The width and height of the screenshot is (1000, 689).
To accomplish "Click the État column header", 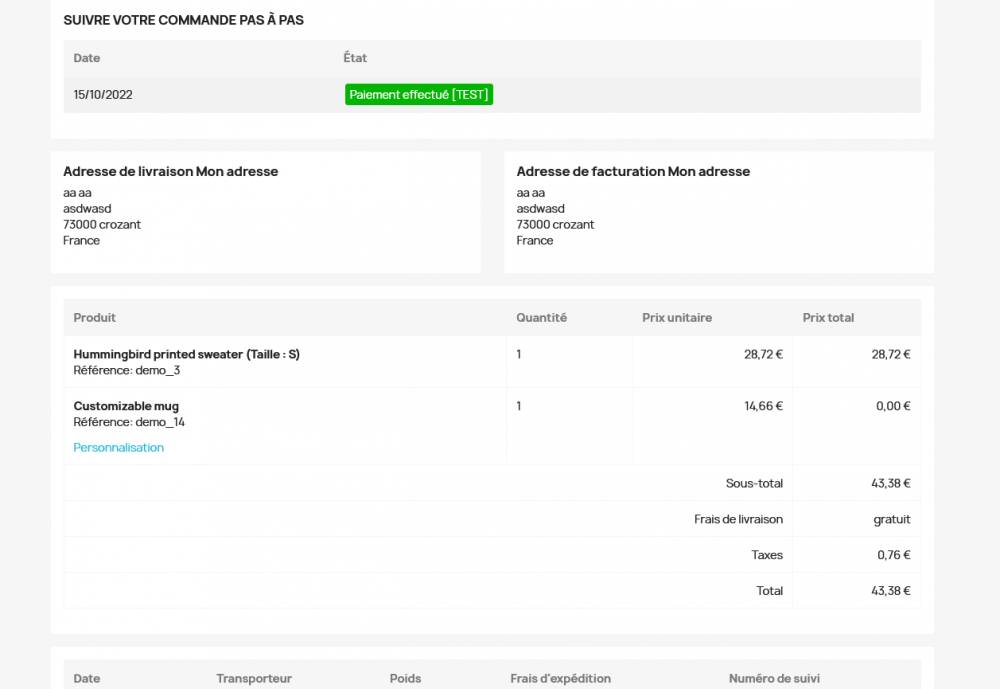I will tap(355, 58).
